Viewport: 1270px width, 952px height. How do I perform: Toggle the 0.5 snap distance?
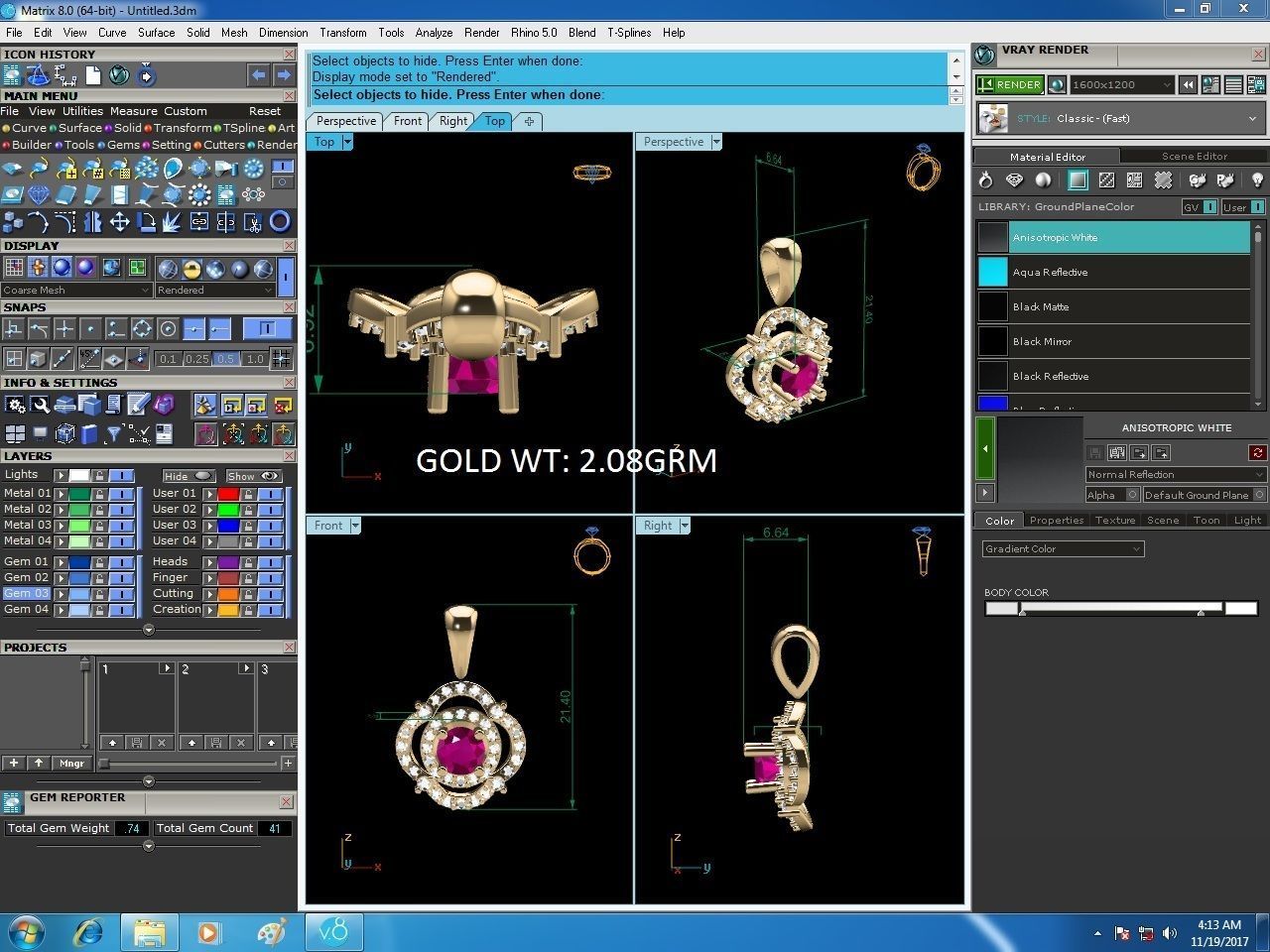pos(225,359)
